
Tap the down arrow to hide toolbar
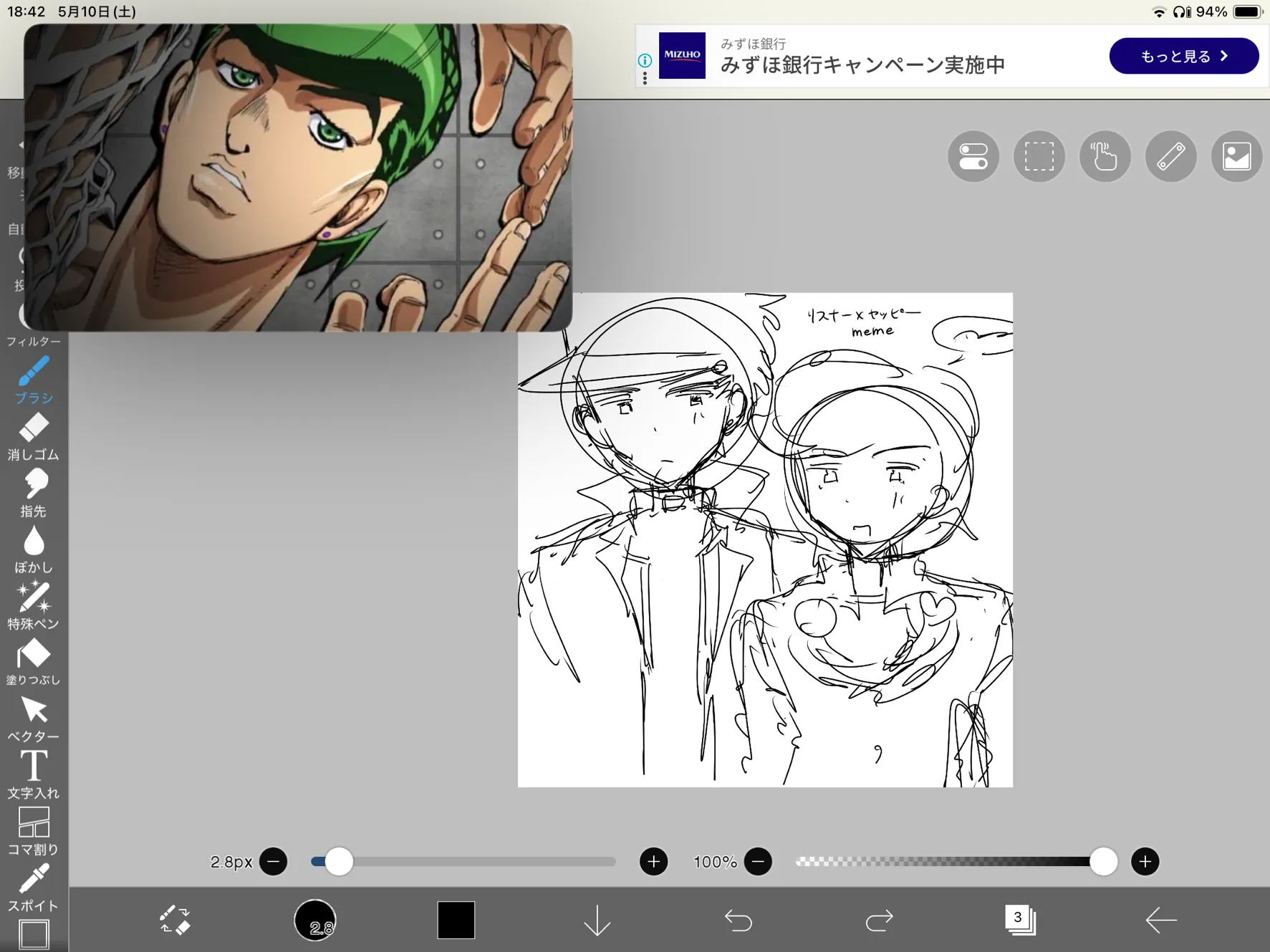(597, 920)
